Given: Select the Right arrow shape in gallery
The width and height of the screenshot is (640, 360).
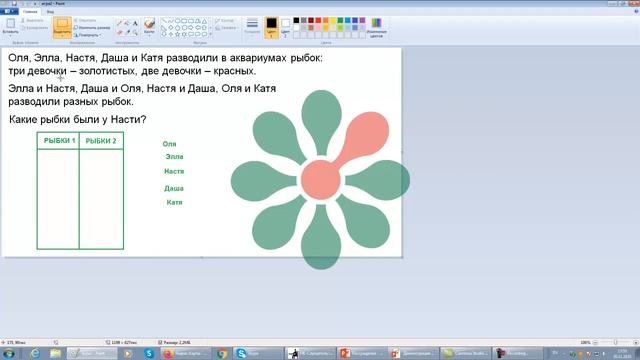Looking at the screenshot, I should click(191, 28).
